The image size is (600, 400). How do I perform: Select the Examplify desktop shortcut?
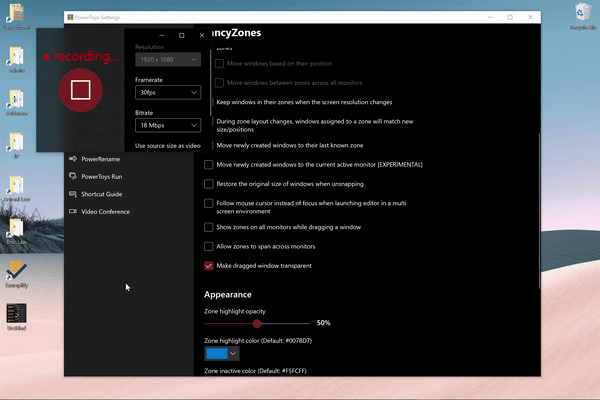pos(16,274)
